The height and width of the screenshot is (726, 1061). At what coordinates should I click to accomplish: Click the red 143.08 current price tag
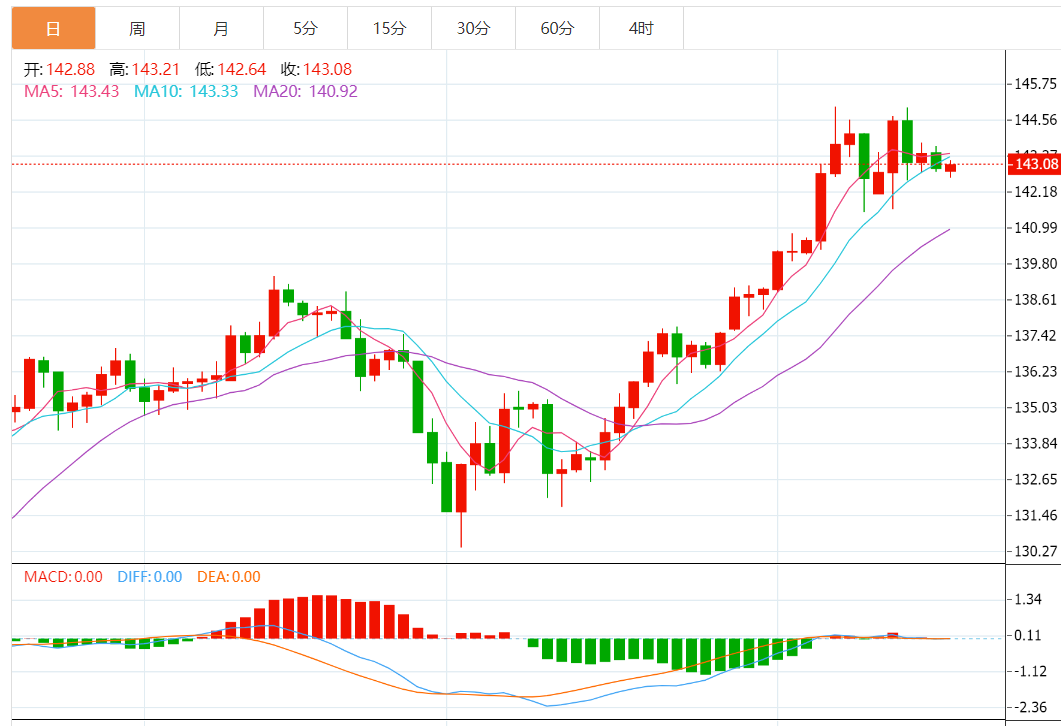tap(1034, 164)
